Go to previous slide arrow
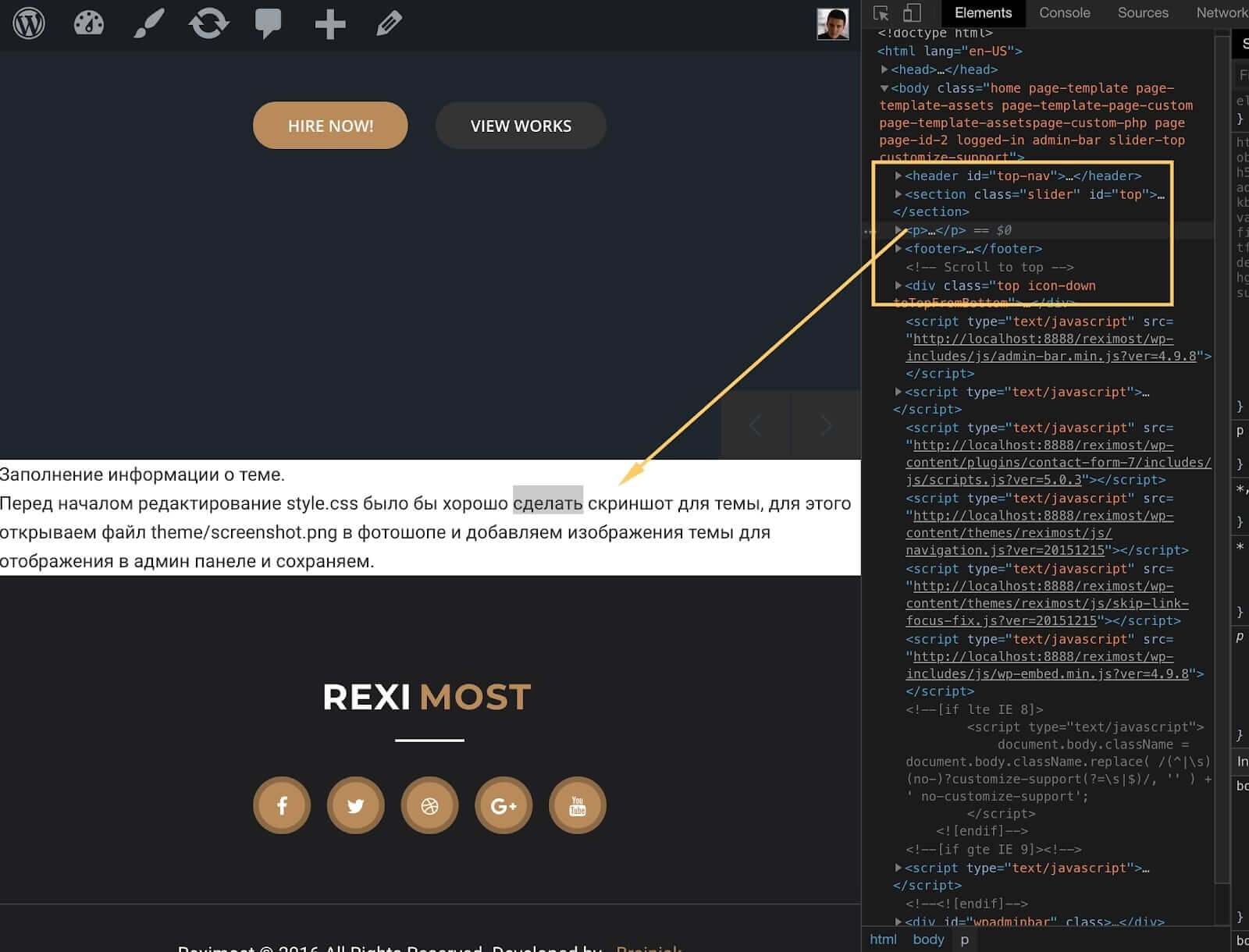1249x952 pixels. [x=756, y=425]
